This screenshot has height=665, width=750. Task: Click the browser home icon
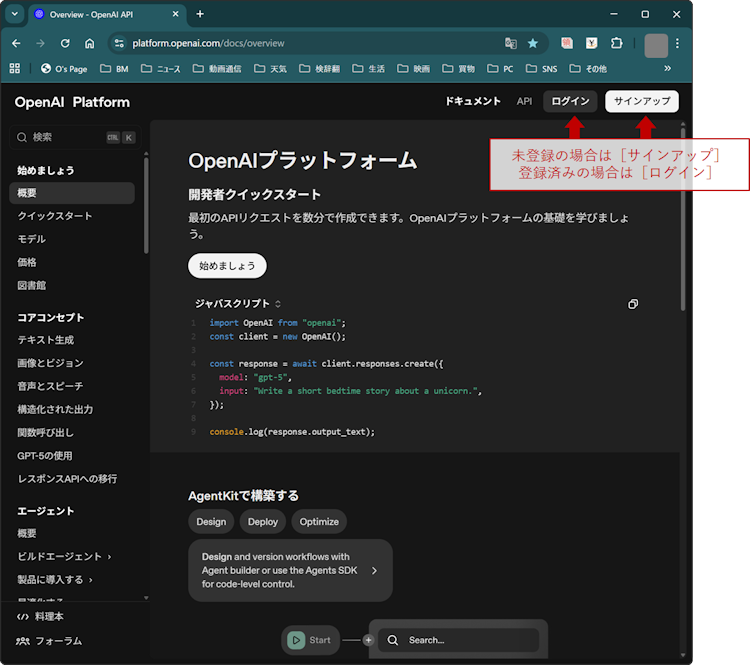click(90, 44)
